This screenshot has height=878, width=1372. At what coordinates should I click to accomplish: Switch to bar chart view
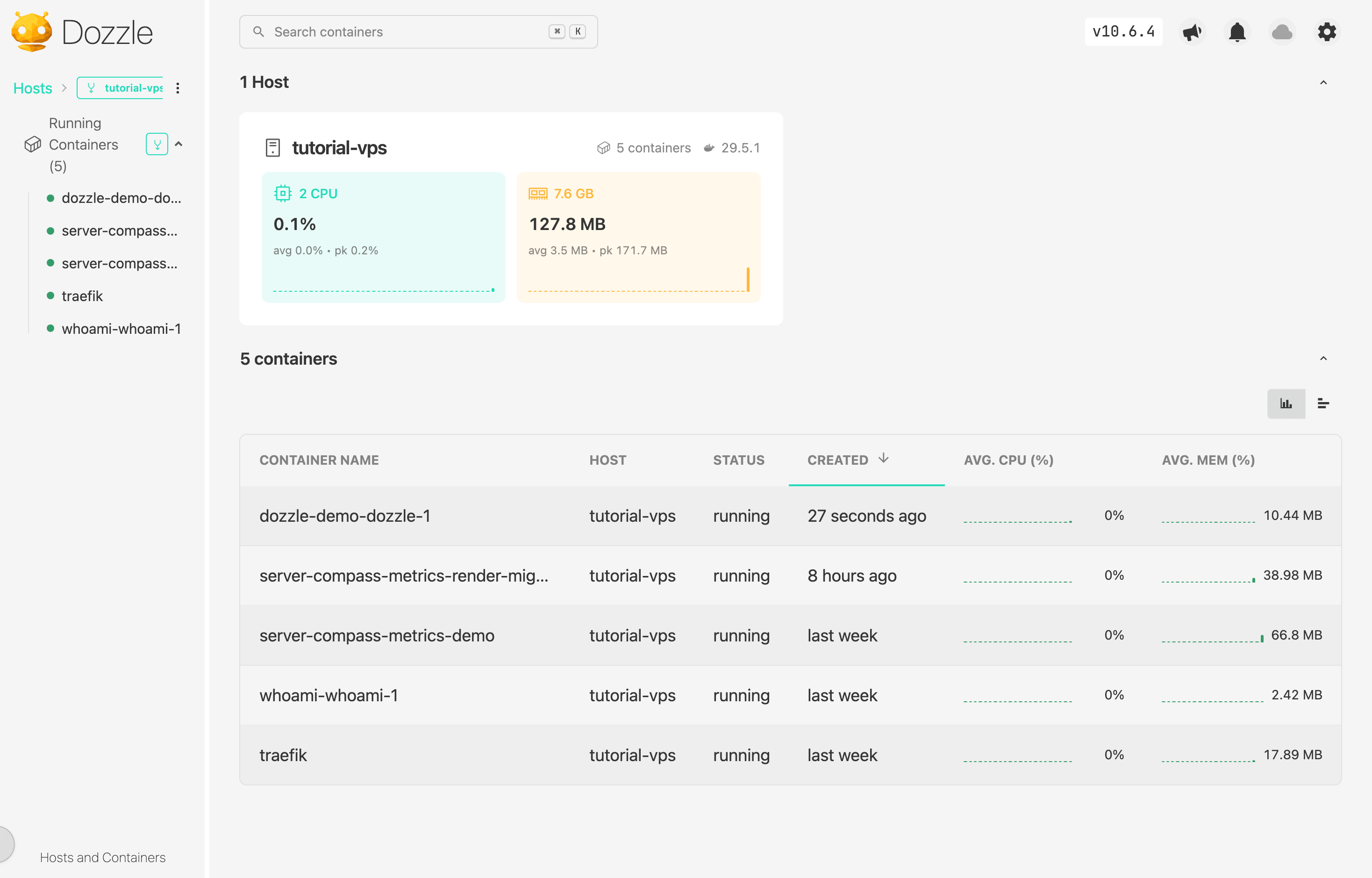[x=1286, y=403]
